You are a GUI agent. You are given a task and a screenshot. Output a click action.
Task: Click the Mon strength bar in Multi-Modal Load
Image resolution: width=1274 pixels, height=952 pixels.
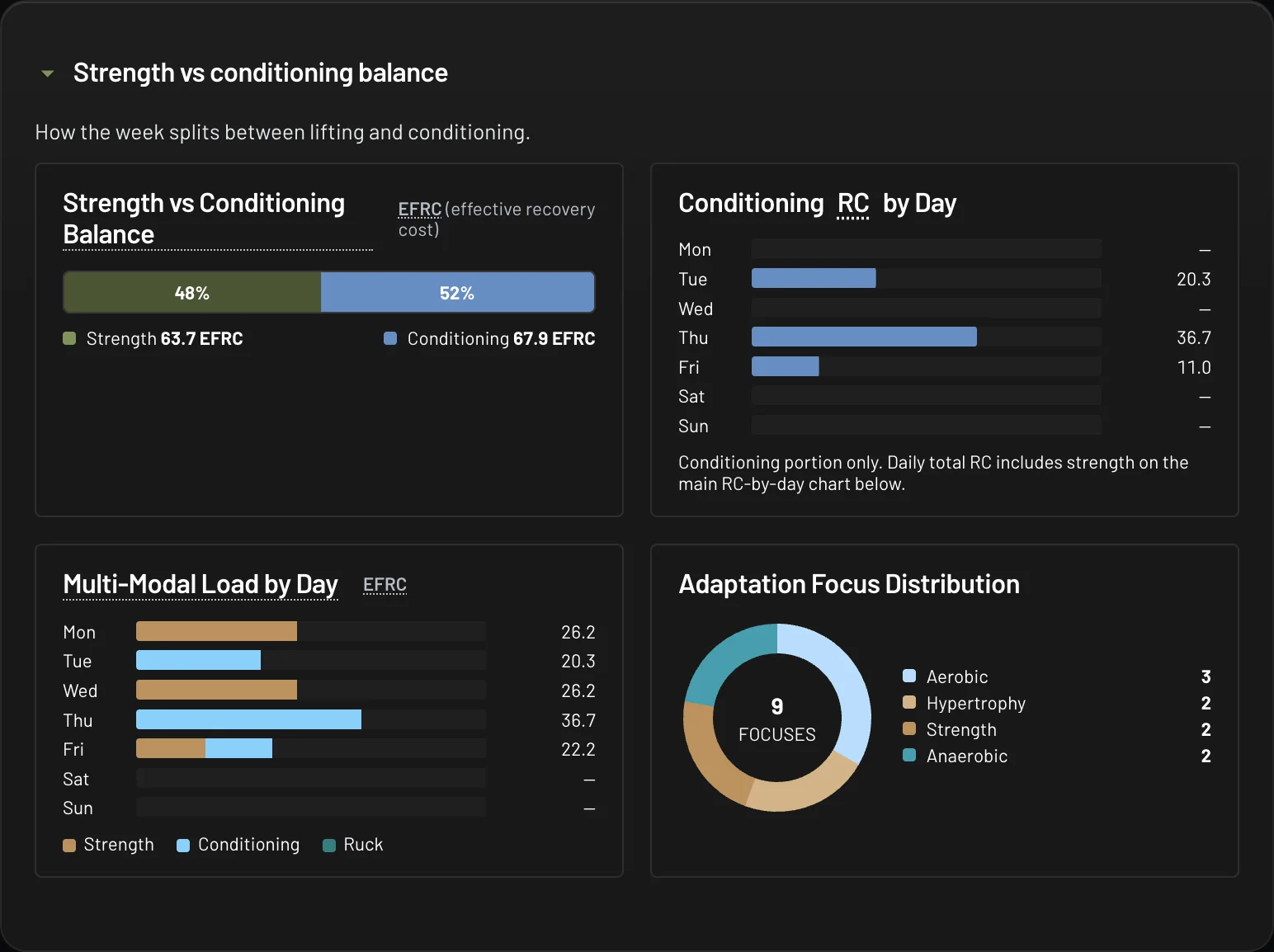click(216, 632)
